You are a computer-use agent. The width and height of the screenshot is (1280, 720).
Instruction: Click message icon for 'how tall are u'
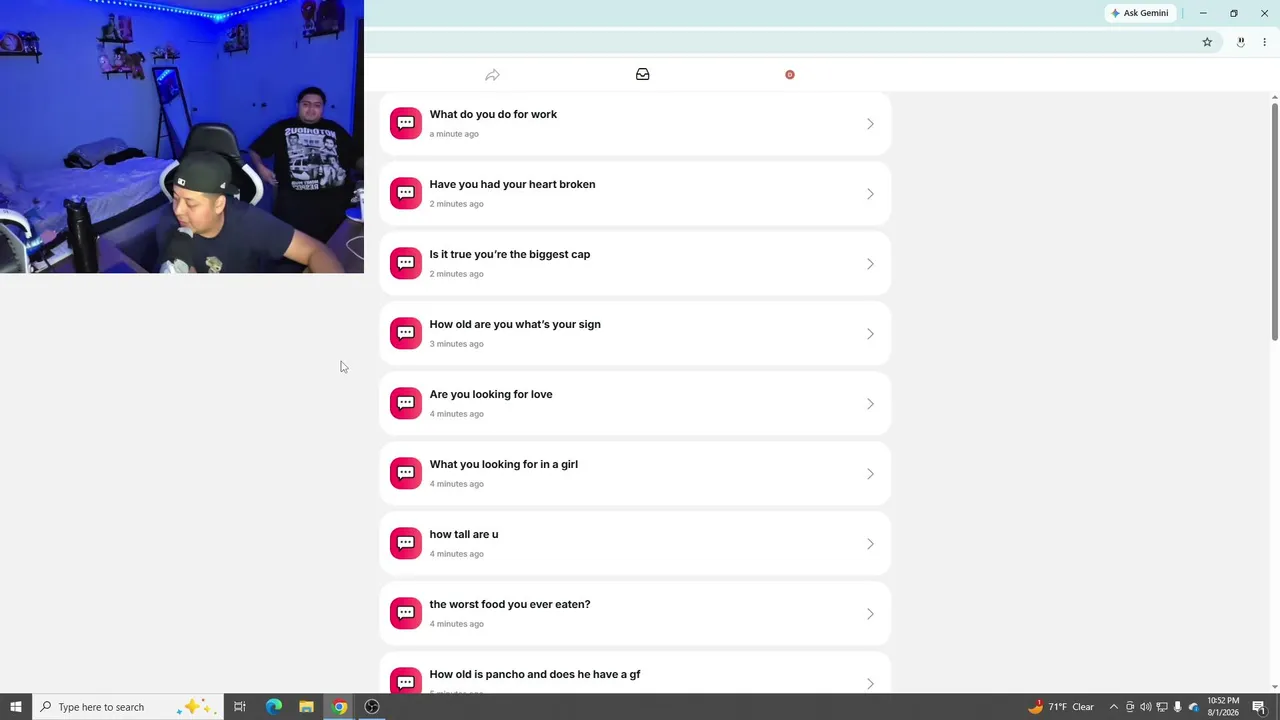[x=406, y=543]
